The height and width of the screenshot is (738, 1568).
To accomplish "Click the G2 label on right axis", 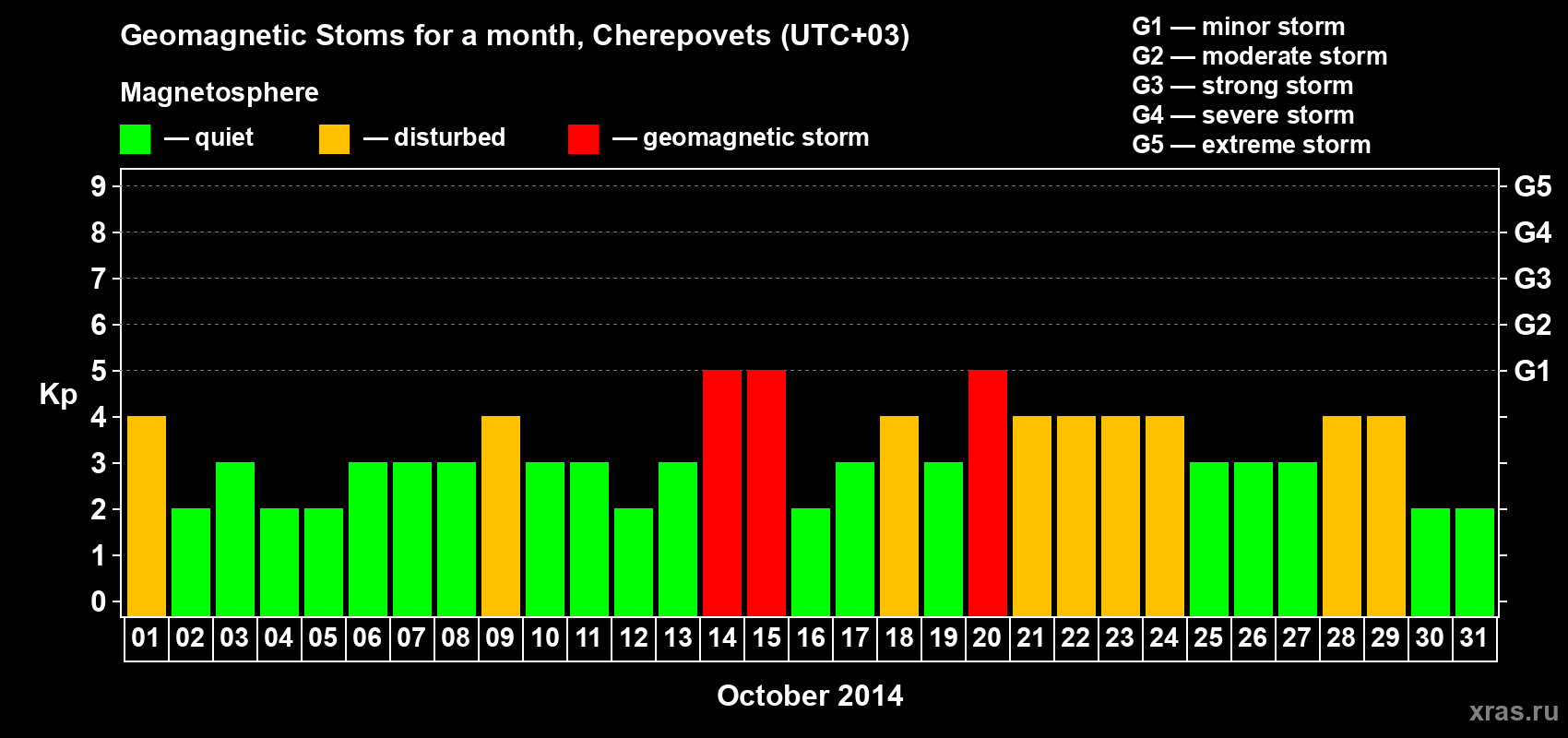I will (1532, 325).
